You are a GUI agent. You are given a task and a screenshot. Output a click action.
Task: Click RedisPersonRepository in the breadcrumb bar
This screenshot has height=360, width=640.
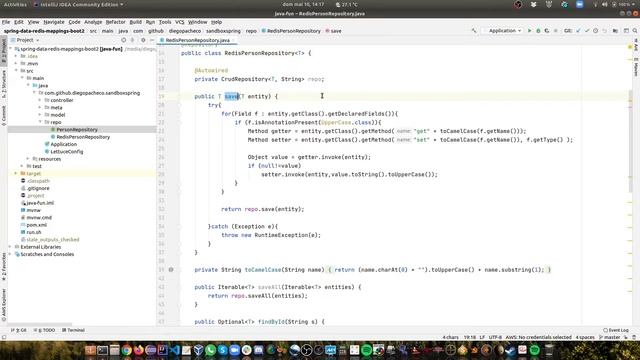291,31
